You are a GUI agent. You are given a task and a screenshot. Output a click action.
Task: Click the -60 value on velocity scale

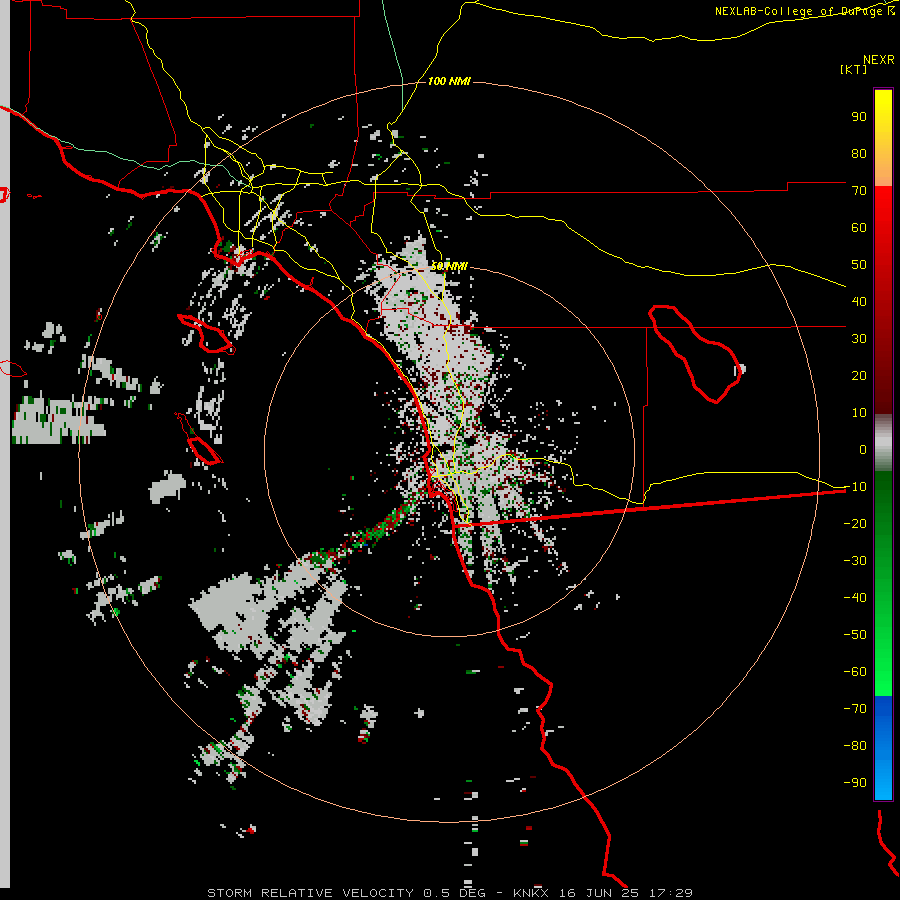[x=855, y=672]
